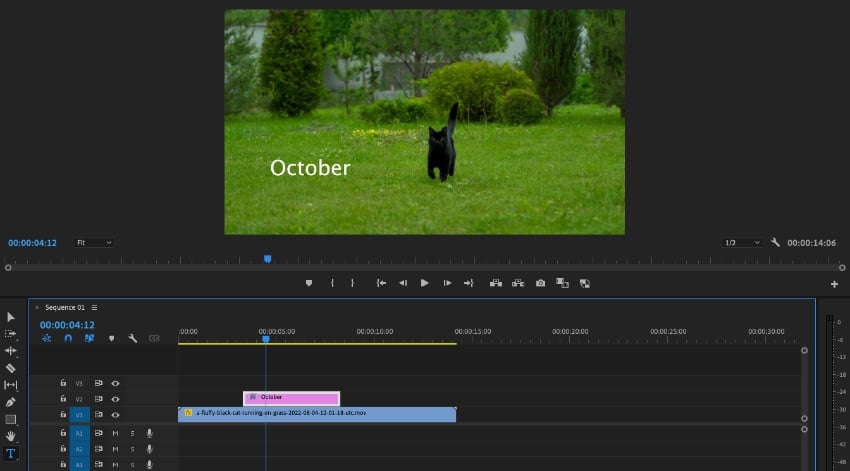Toggle captions track CC button
The image size is (850, 471).
[x=154, y=338]
